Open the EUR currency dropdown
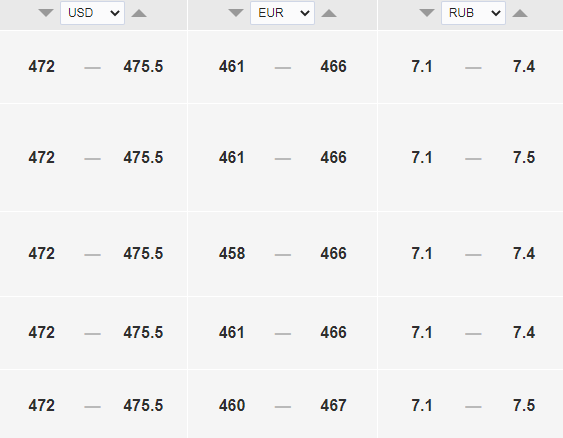The width and height of the screenshot is (563, 438). point(283,13)
